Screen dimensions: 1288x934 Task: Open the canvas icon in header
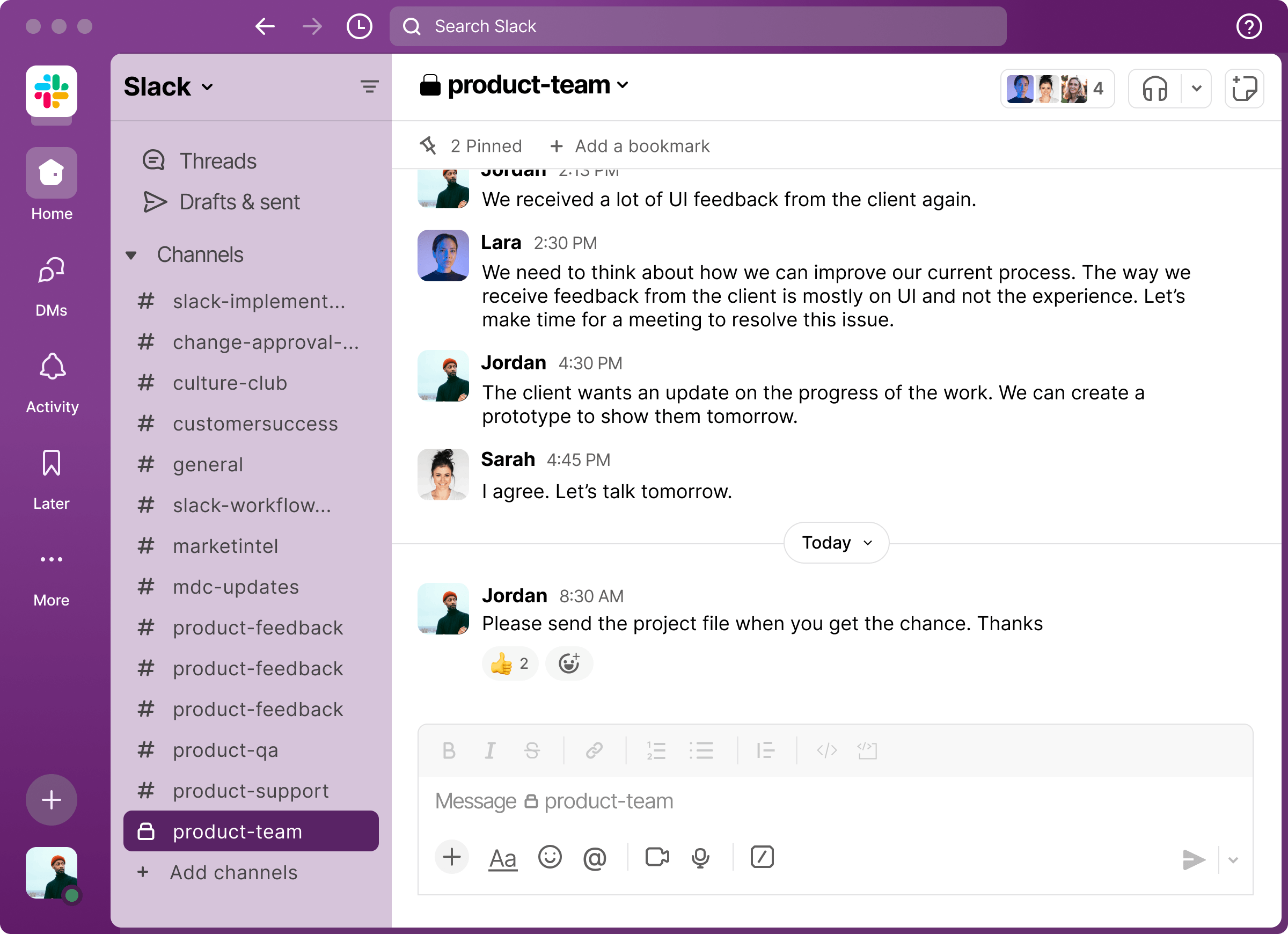[x=1243, y=89]
